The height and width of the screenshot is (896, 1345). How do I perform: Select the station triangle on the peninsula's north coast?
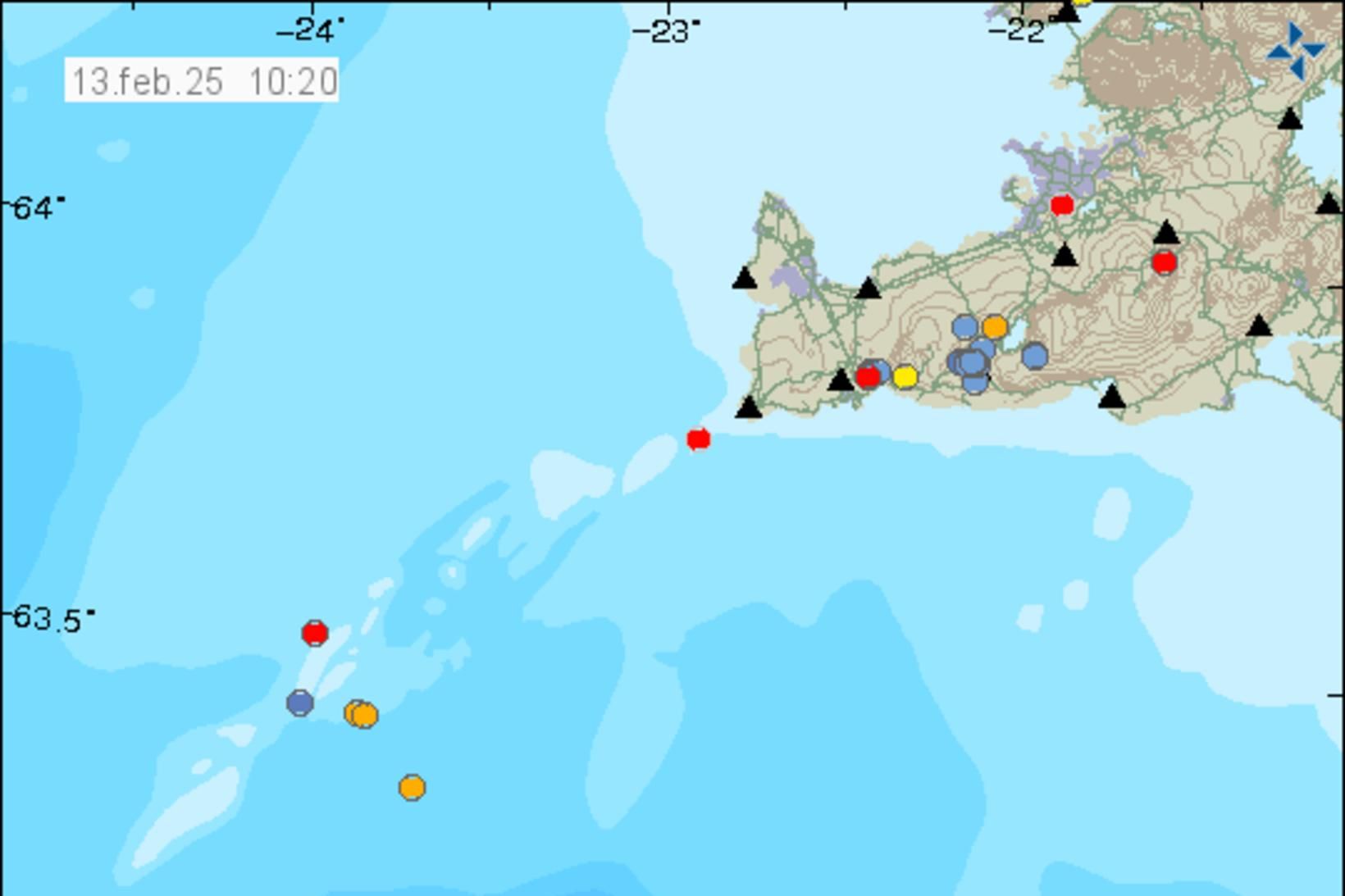pyautogui.click(x=868, y=288)
